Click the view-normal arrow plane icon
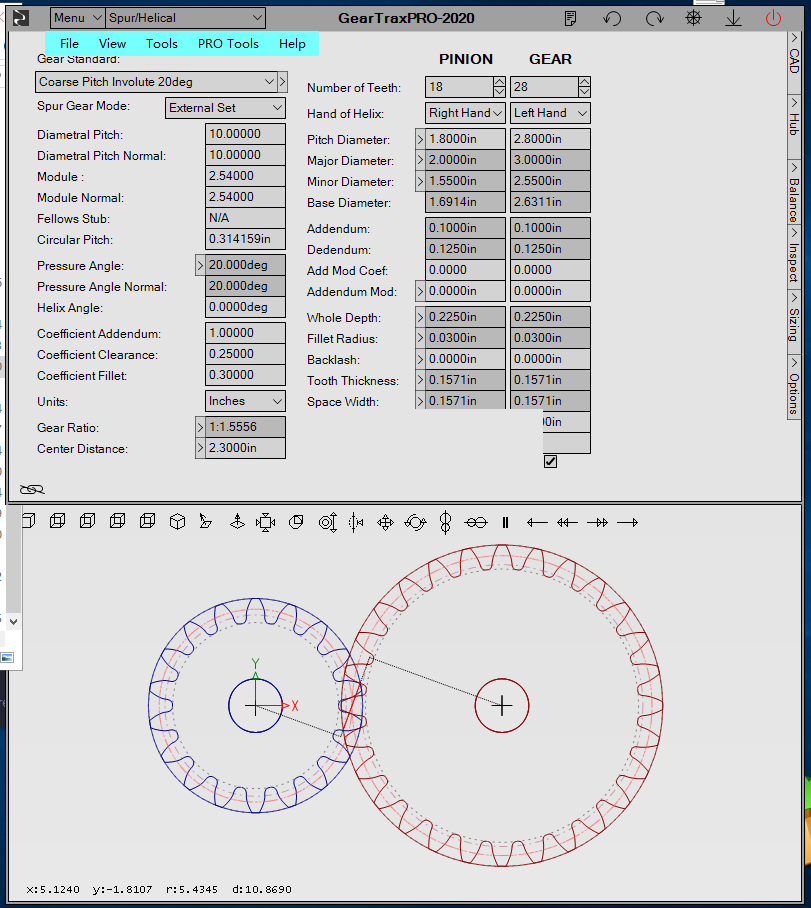Screen dimensions: 811x908 (x=205, y=522)
